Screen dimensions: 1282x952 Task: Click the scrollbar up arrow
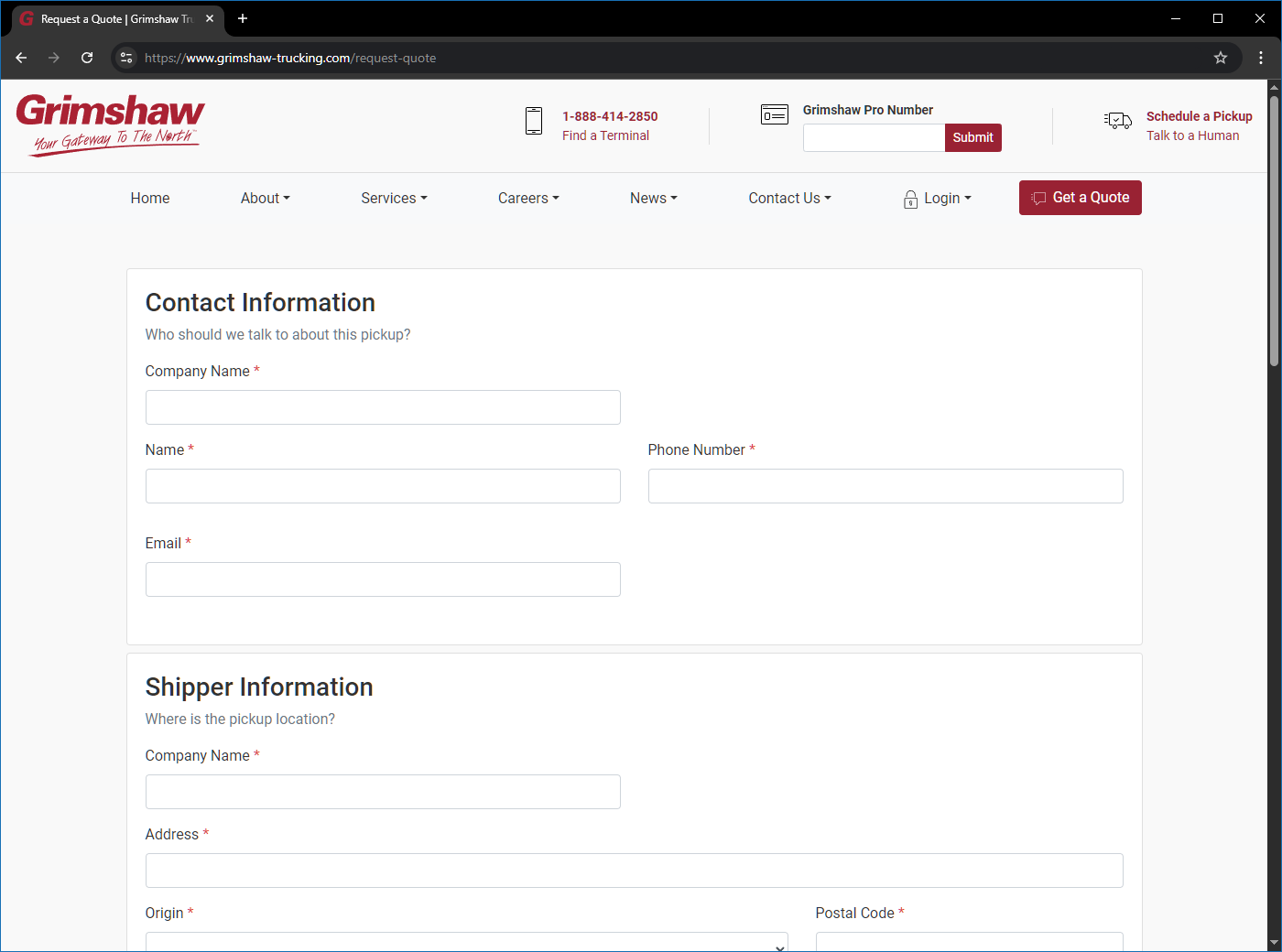(1274, 87)
